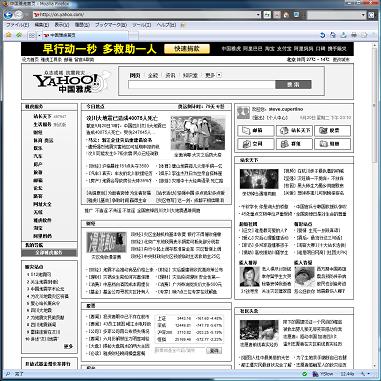381x381 pixels.
Task: Click the stop loading icon beside reload
Action: click(x=277, y=15)
